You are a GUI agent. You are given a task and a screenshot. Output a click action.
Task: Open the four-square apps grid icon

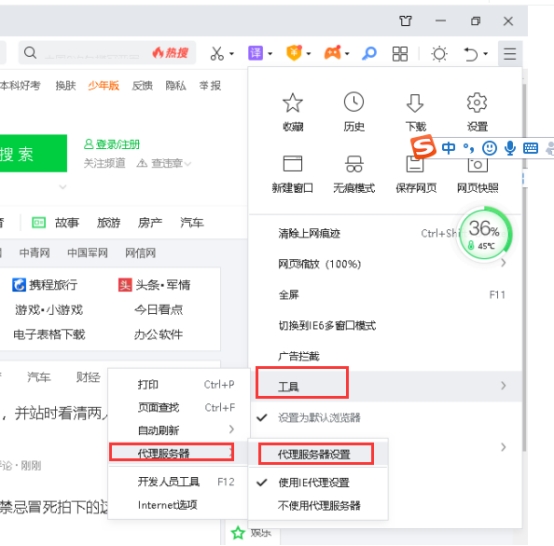400,54
